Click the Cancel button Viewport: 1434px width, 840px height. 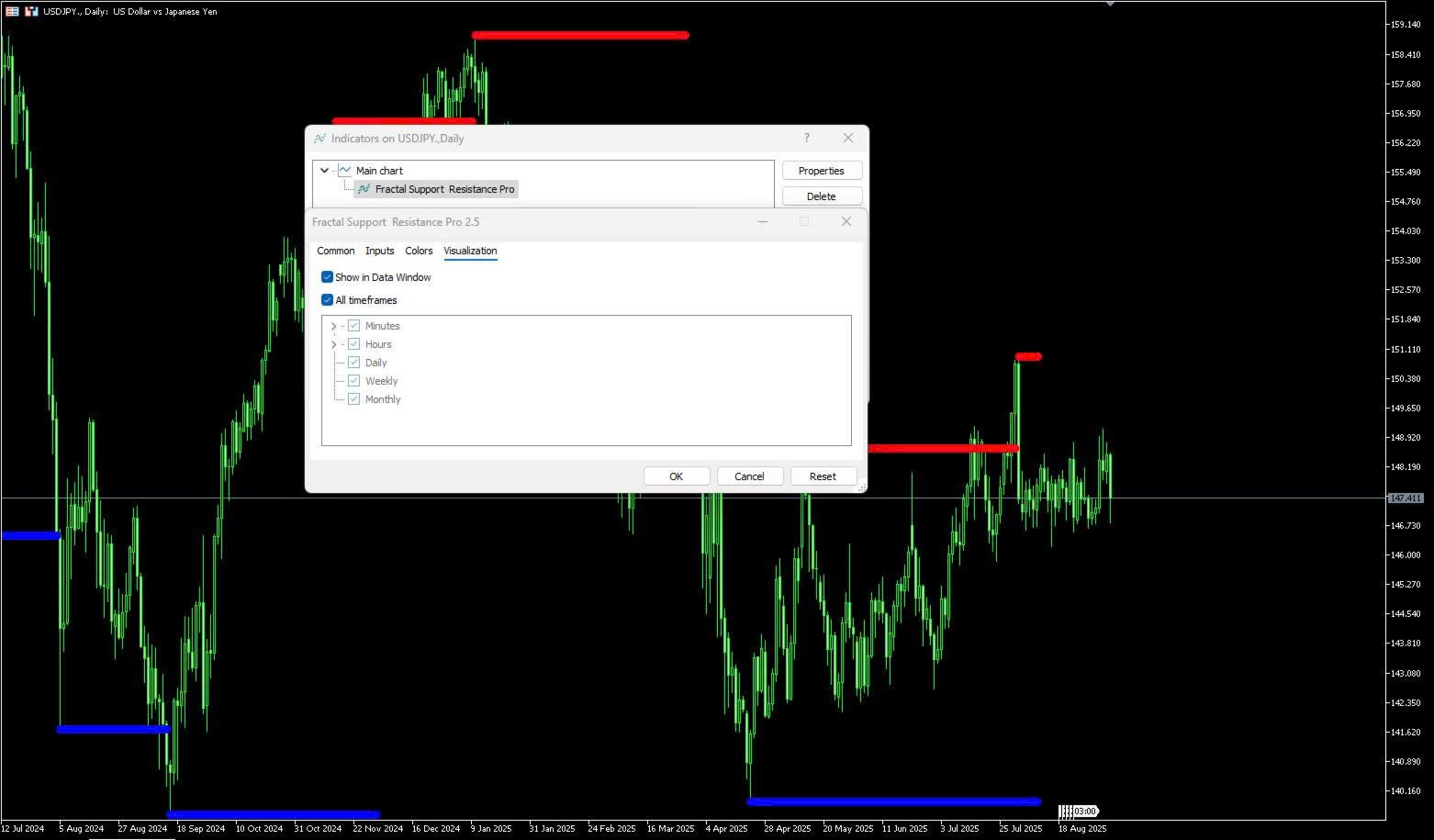(749, 476)
